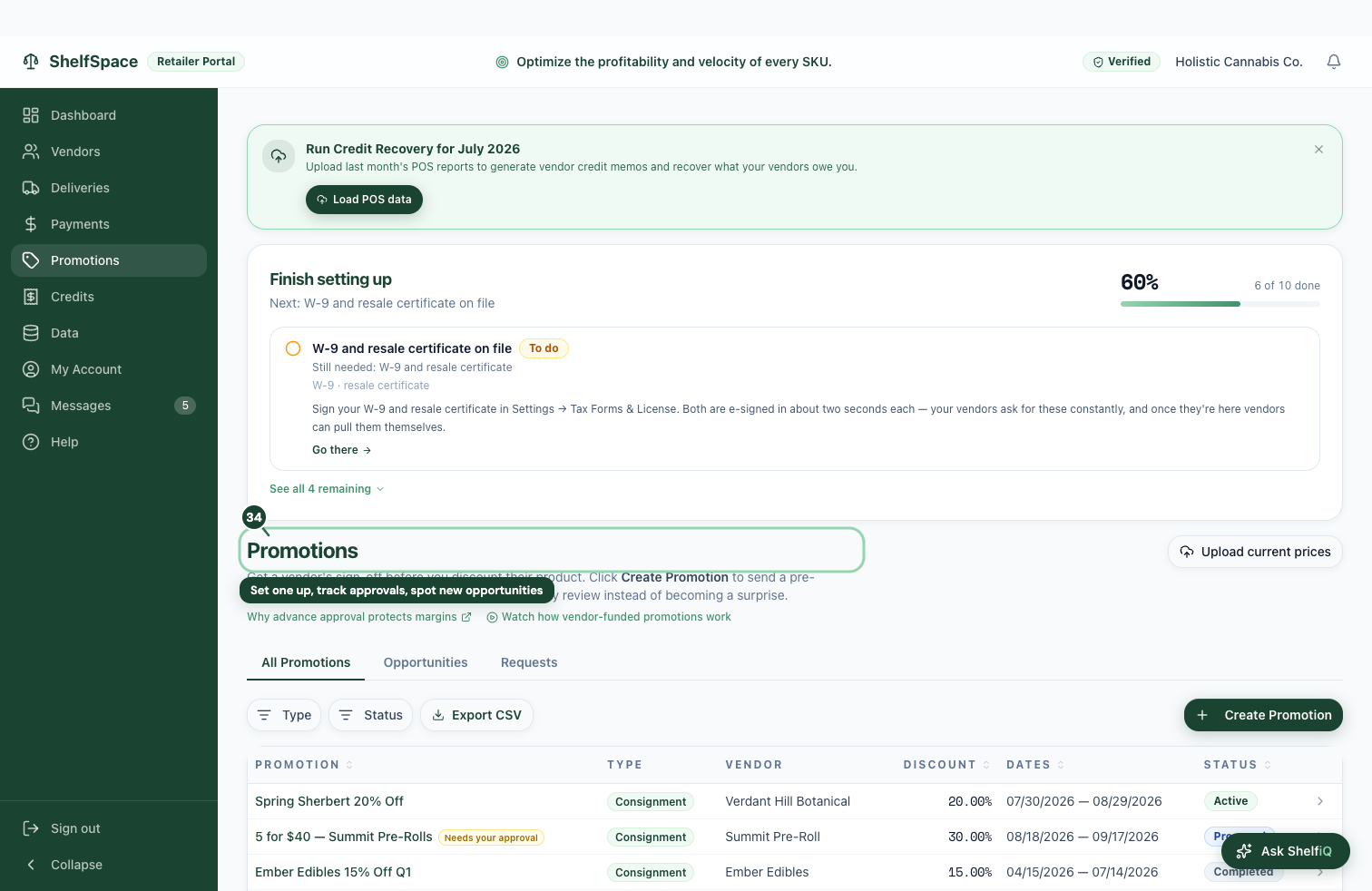Switch to the Requests tab
This screenshot has width=1372, height=891.
point(529,662)
